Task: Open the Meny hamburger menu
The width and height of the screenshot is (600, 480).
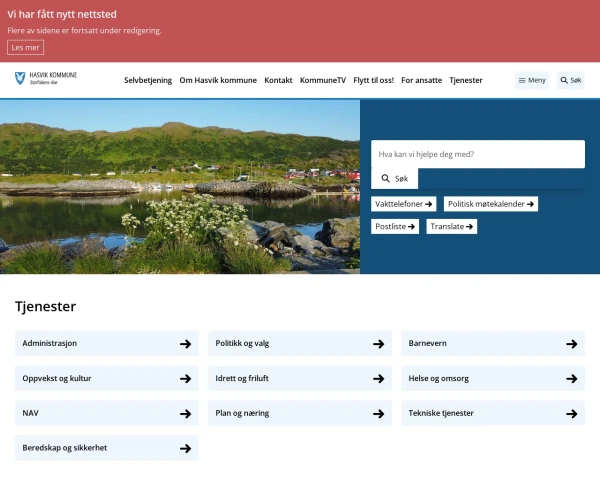Action: coord(532,80)
